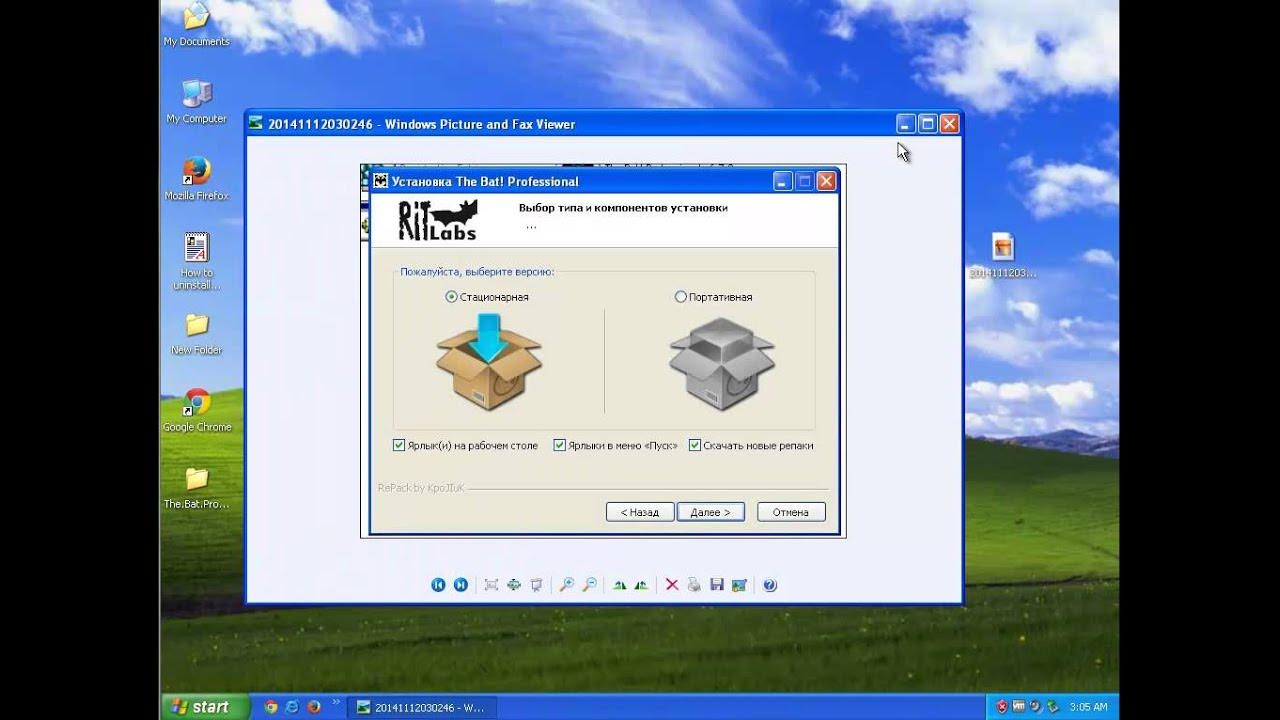
Task: Click the Отмена button
Action: [791, 512]
